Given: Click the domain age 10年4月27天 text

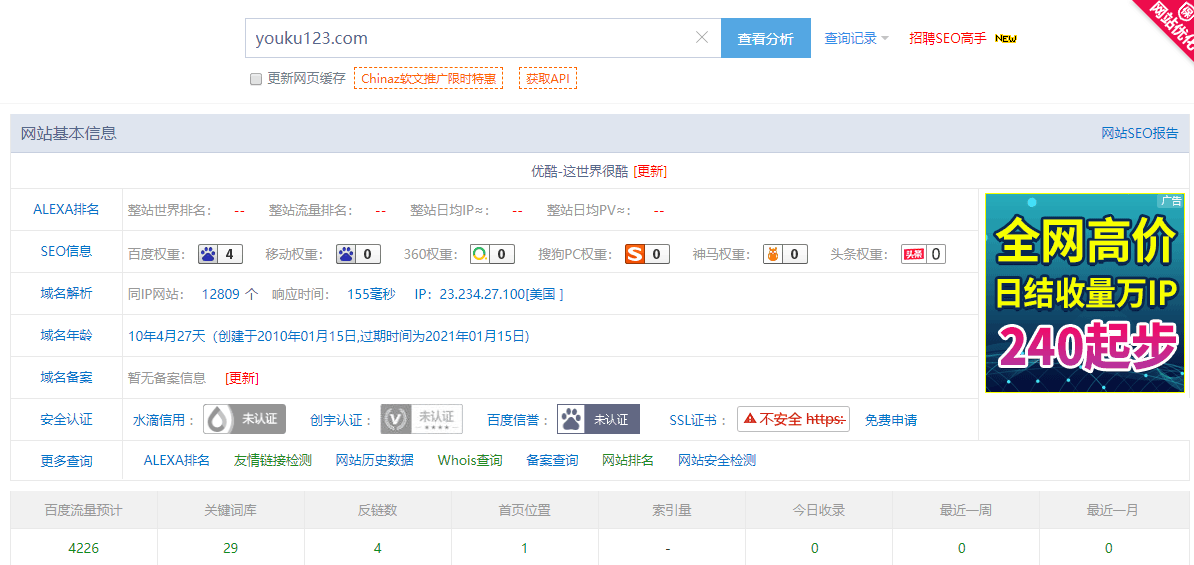Looking at the screenshot, I should pyautogui.click(x=168, y=336).
